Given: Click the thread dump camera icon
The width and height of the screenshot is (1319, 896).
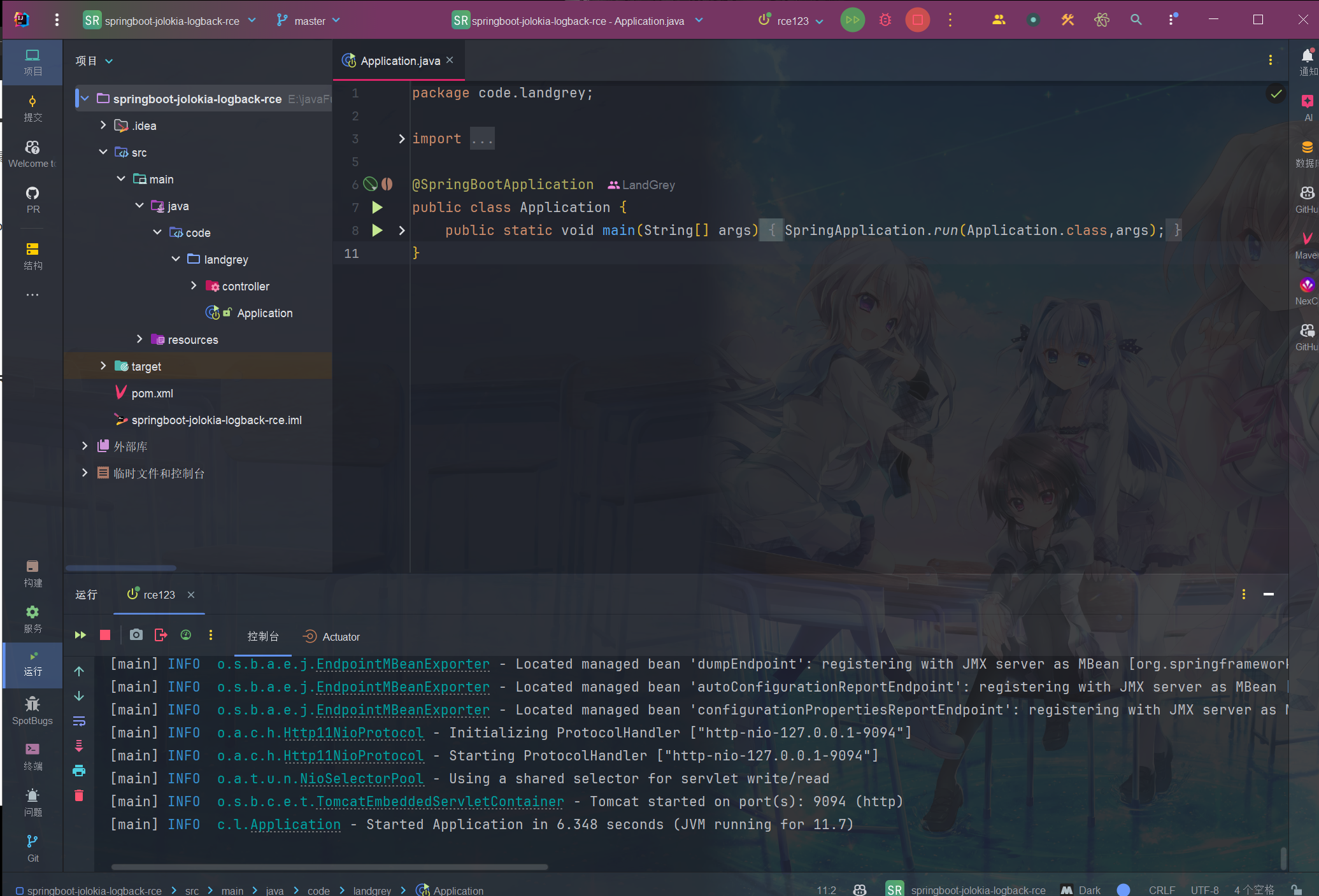Looking at the screenshot, I should point(136,635).
